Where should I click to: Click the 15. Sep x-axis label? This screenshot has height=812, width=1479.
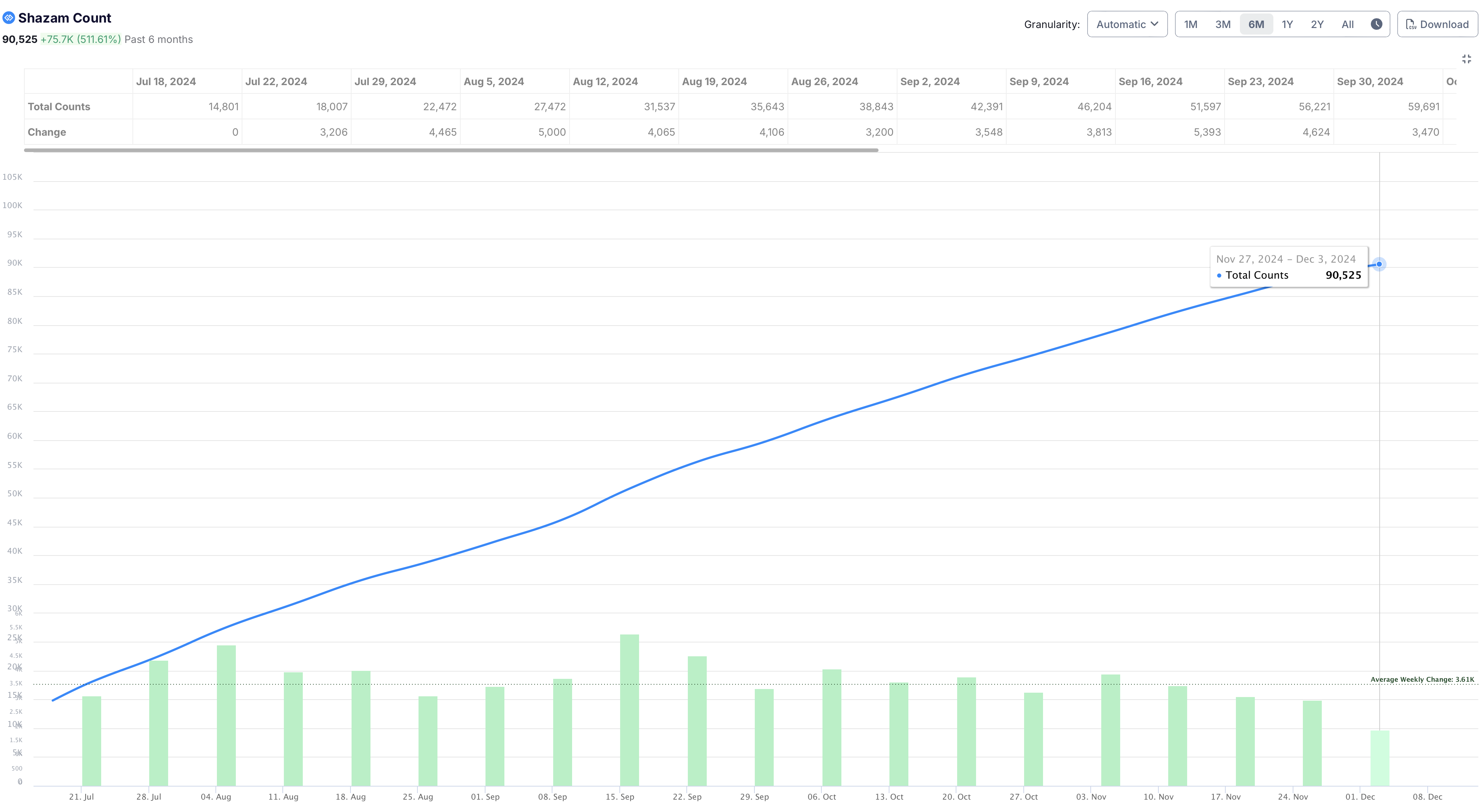[x=619, y=796]
